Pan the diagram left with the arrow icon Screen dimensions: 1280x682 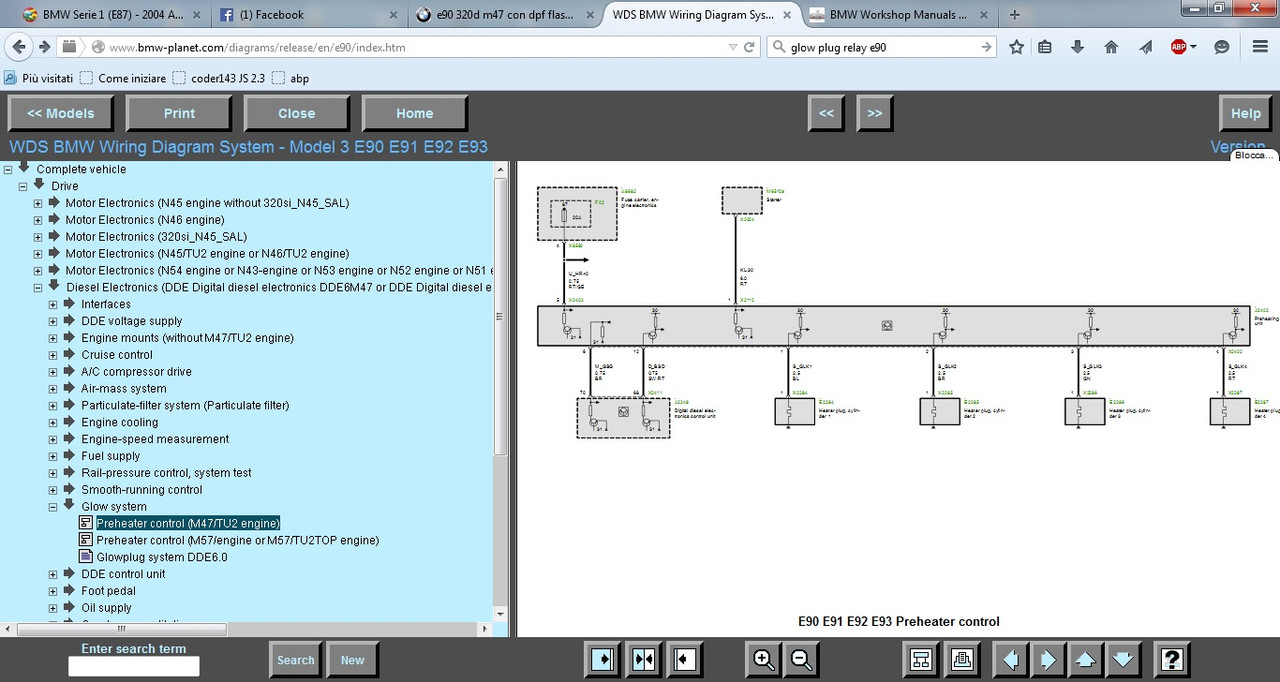1010,660
